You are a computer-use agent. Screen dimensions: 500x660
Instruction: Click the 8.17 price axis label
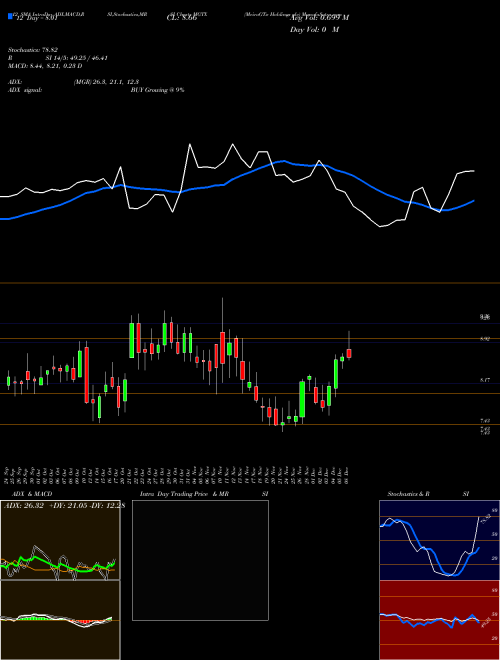pos(485,380)
